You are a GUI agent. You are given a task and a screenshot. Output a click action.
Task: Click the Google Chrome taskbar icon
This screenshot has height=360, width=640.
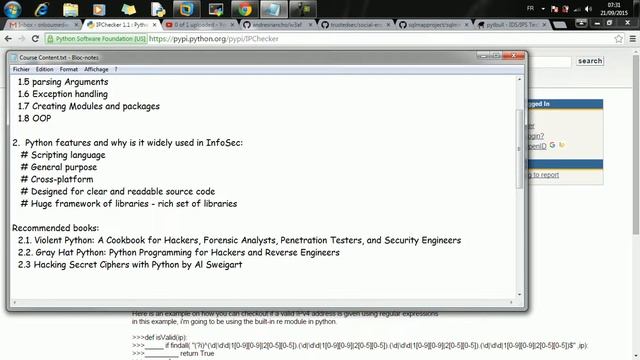point(245,9)
